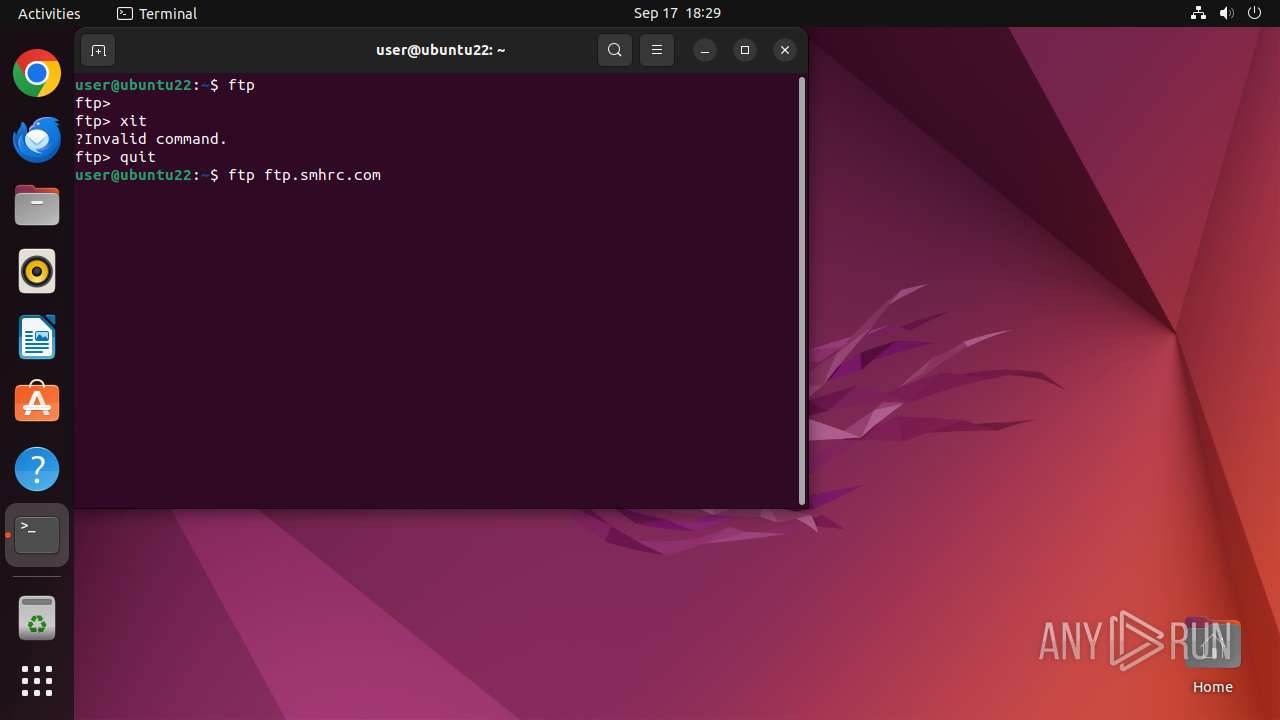Open the Trash from dock
Viewport: 1280px width, 720px height.
[37, 618]
